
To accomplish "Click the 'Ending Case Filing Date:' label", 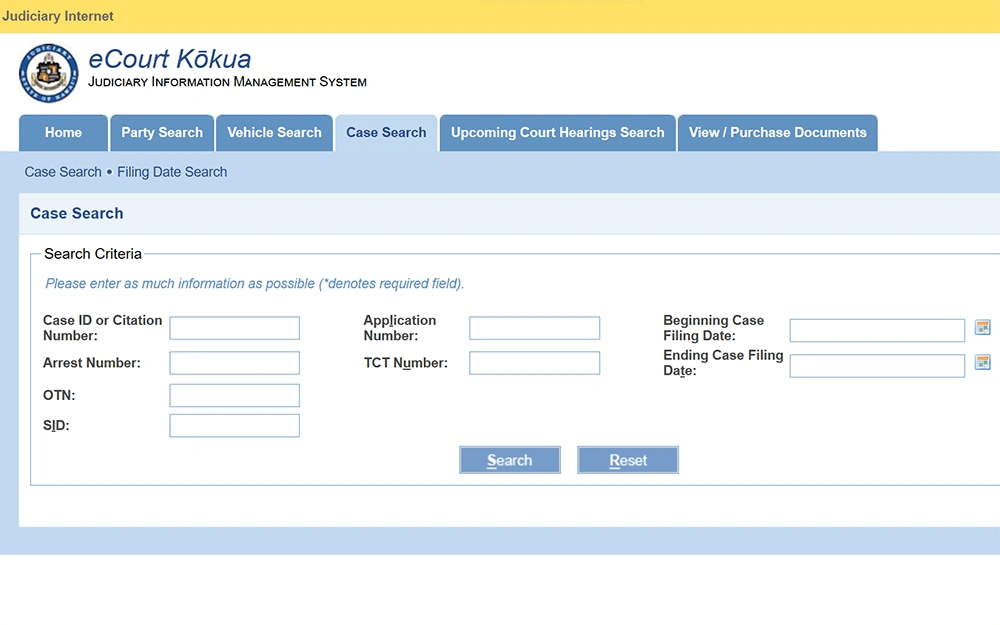I will point(723,363).
